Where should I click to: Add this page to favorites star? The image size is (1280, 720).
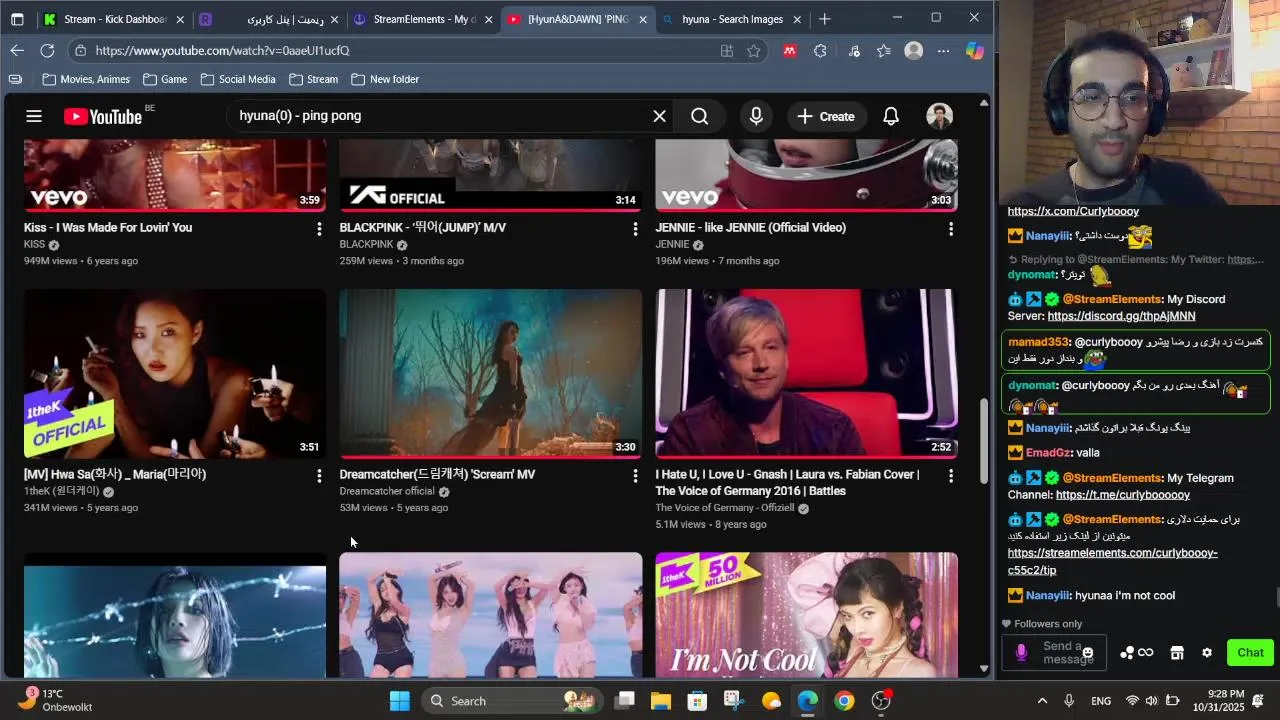[x=753, y=50]
